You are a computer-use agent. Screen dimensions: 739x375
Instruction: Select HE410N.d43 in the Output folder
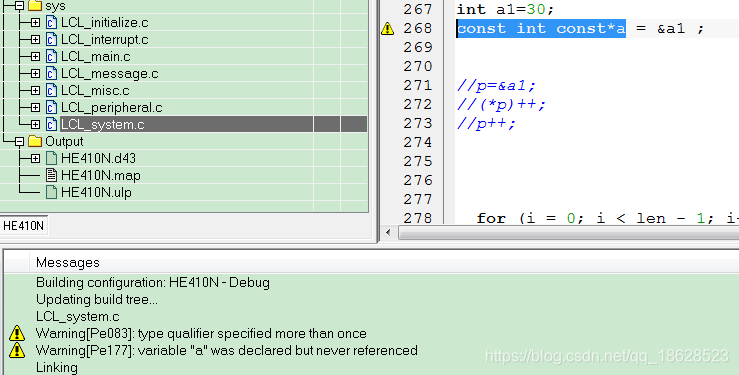99,158
